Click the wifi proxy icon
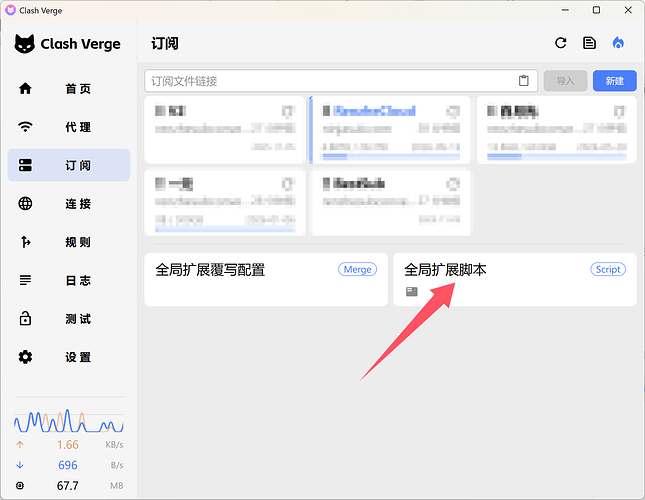 (25, 127)
